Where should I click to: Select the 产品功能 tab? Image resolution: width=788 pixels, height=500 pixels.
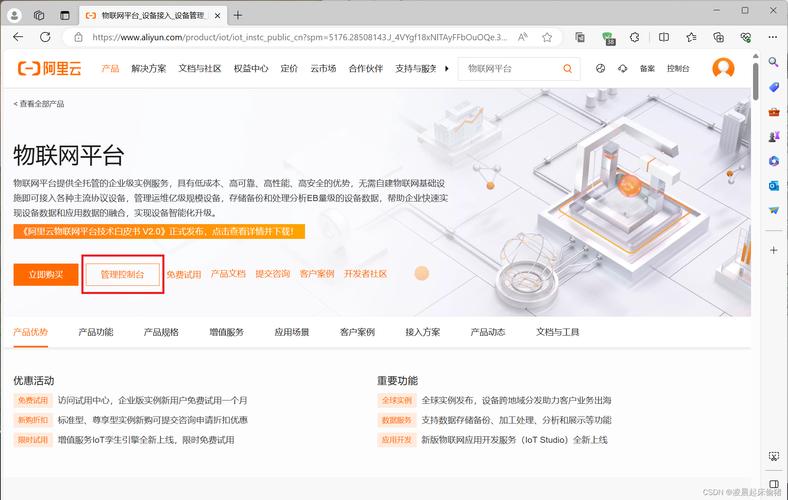pos(95,332)
